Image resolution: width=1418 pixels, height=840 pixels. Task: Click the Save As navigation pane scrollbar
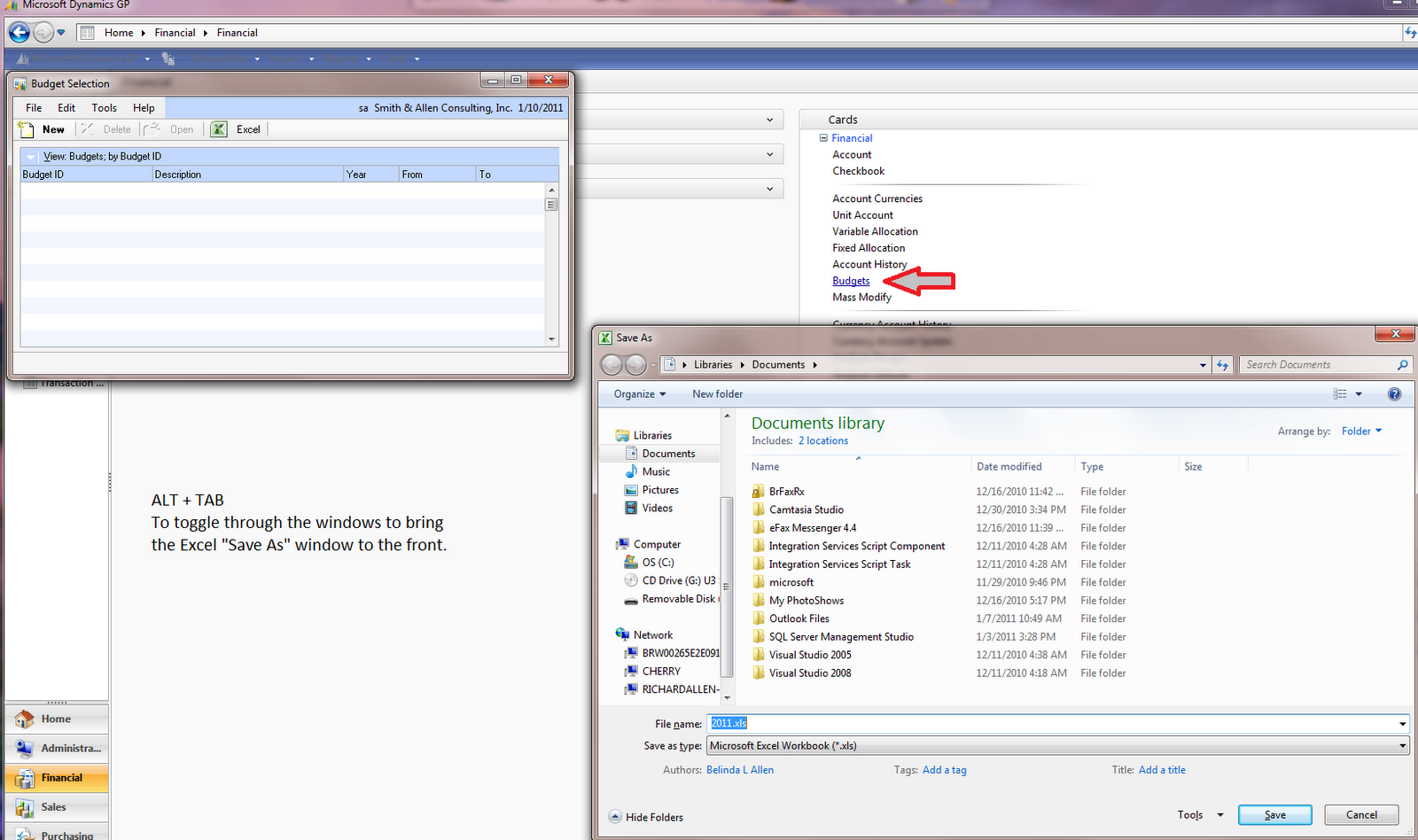coord(727,585)
